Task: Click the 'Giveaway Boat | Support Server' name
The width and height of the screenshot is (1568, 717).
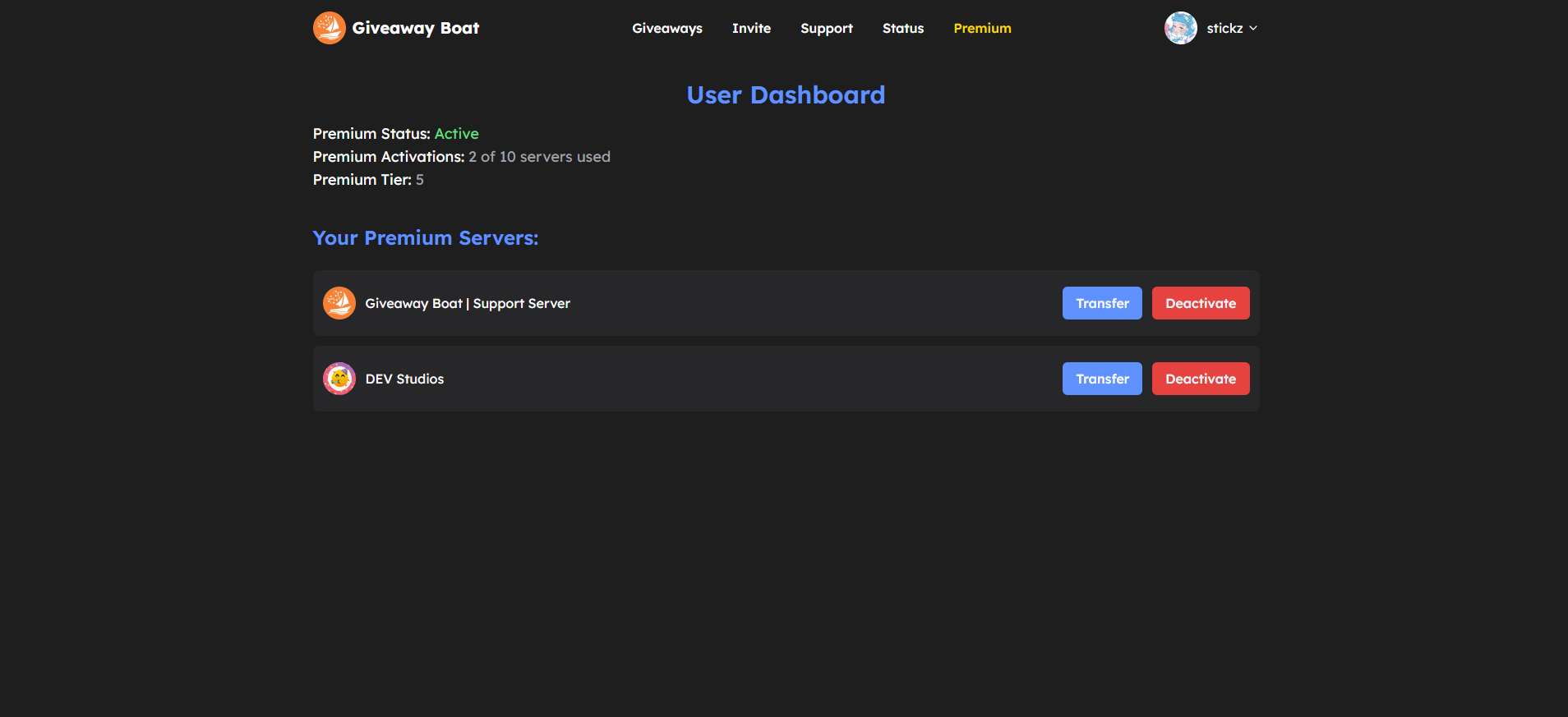Action: [x=468, y=303]
